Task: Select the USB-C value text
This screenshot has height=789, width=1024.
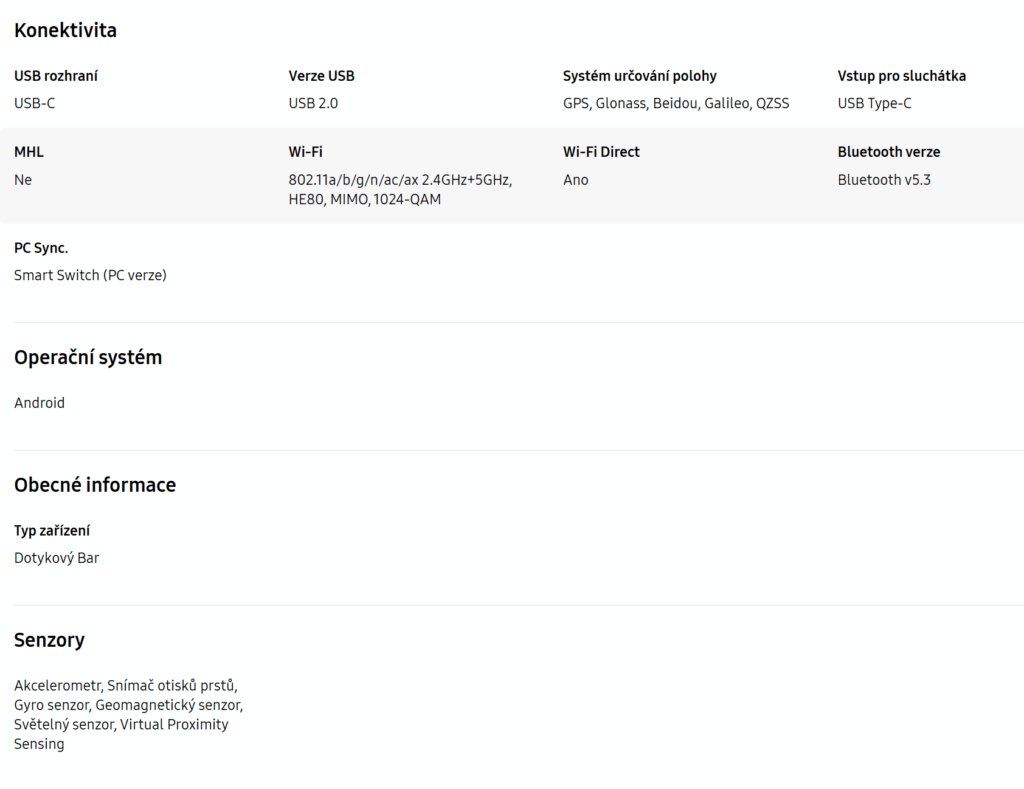Action: click(x=35, y=103)
